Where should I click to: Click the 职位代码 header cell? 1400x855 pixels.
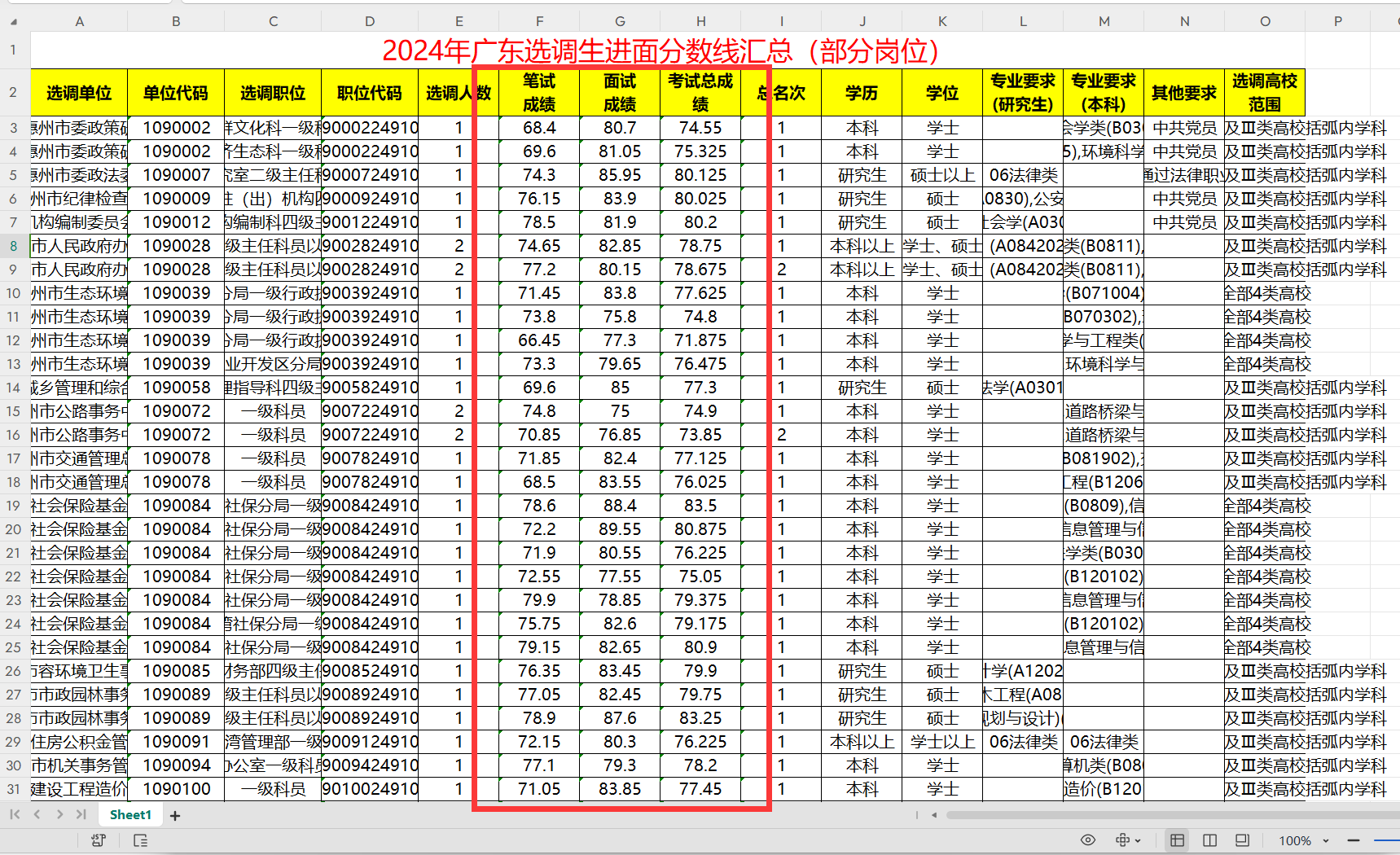click(370, 93)
